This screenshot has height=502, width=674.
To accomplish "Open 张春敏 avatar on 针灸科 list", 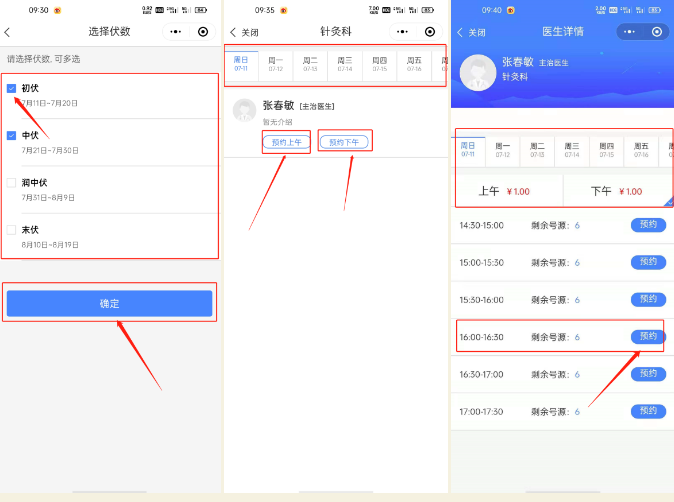I will 244,110.
